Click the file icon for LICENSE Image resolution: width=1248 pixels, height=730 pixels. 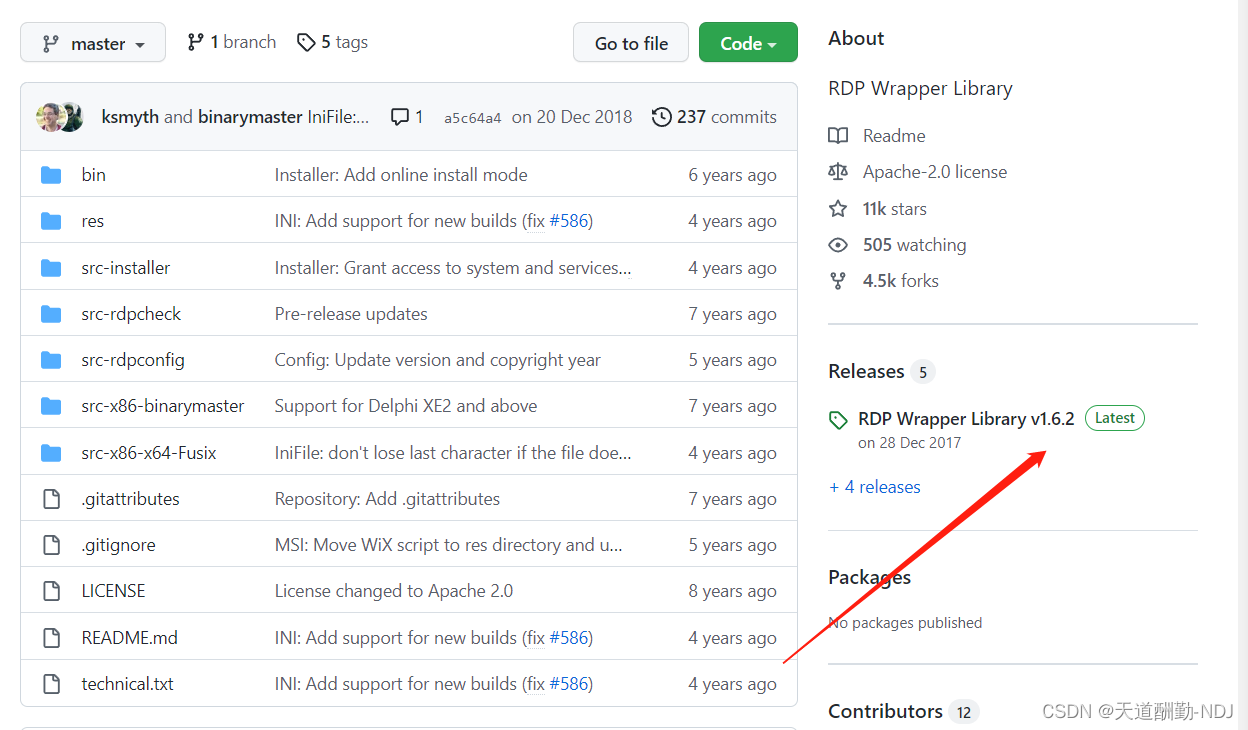(x=51, y=591)
